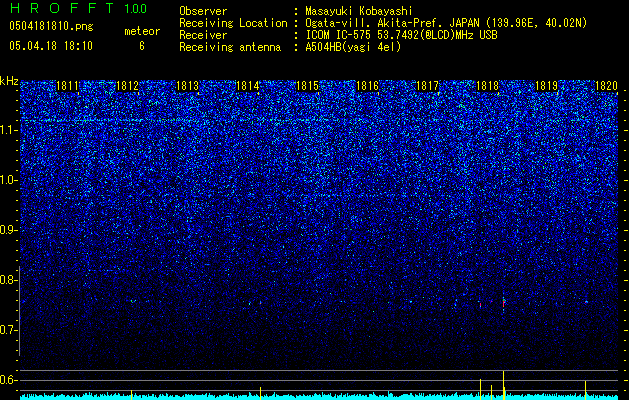
Task: Click the yellow power spike just before 1818
Action: point(481,389)
